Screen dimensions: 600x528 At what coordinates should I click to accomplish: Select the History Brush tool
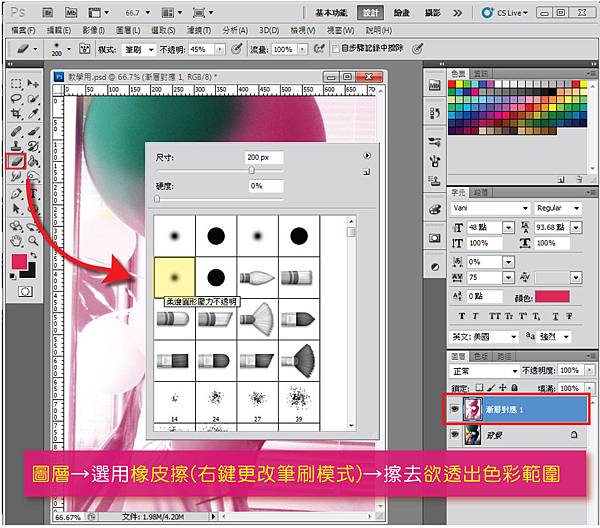(x=33, y=146)
